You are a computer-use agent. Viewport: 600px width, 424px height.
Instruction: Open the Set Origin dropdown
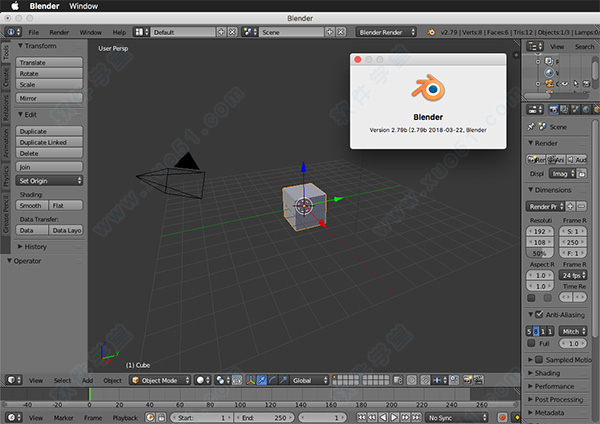(x=49, y=181)
